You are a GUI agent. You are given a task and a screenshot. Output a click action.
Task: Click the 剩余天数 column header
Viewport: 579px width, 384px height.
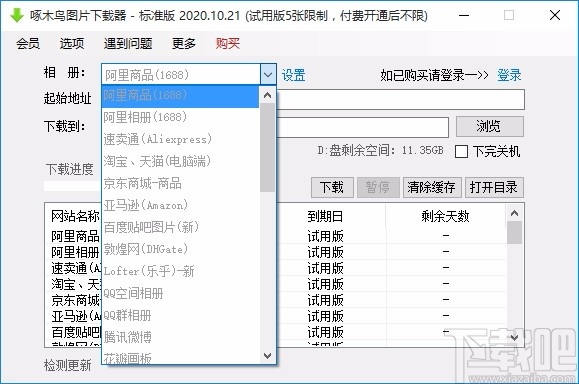click(445, 216)
